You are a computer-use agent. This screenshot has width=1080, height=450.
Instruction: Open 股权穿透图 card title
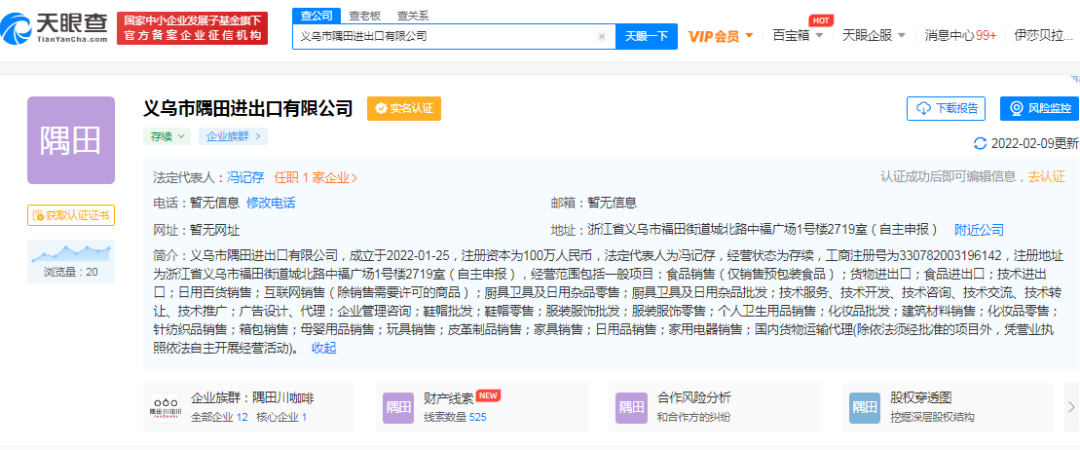(921, 398)
